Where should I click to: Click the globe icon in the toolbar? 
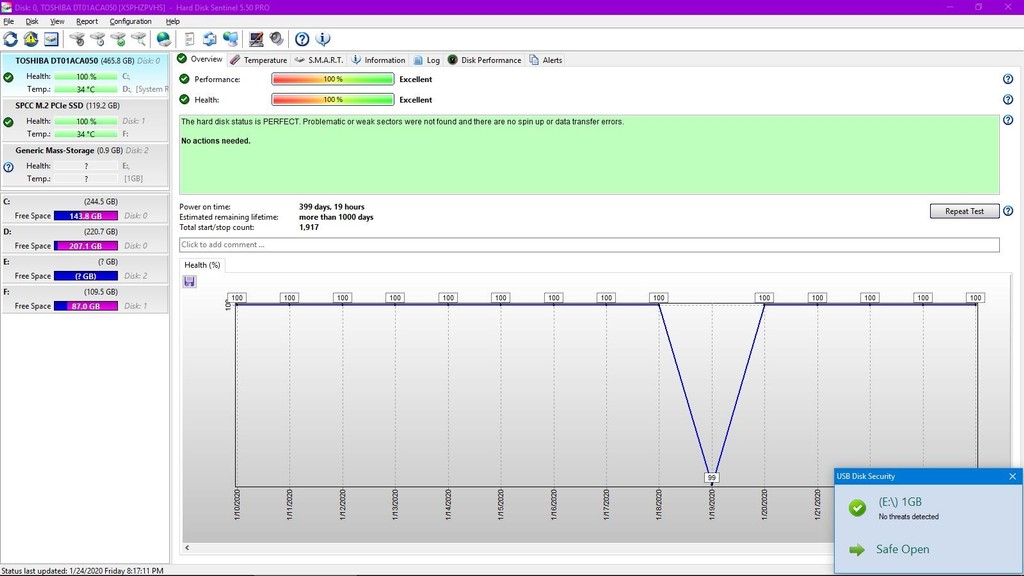tap(163, 39)
